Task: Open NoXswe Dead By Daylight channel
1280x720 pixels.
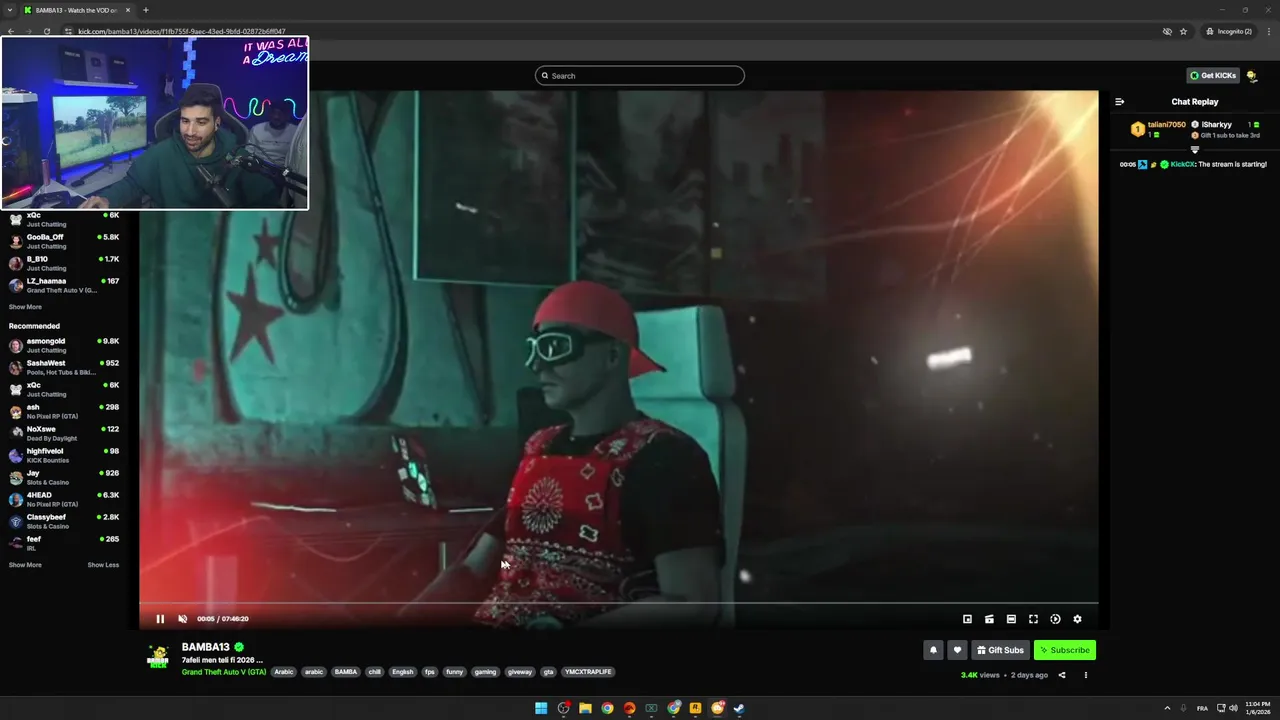Action: (64, 433)
